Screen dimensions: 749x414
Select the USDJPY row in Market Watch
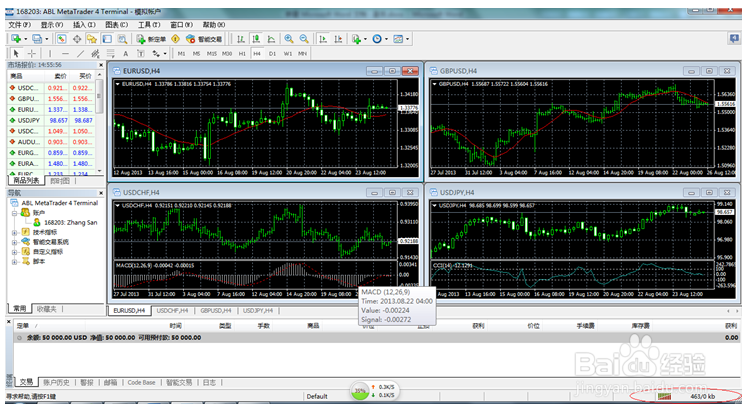[x=51, y=120]
